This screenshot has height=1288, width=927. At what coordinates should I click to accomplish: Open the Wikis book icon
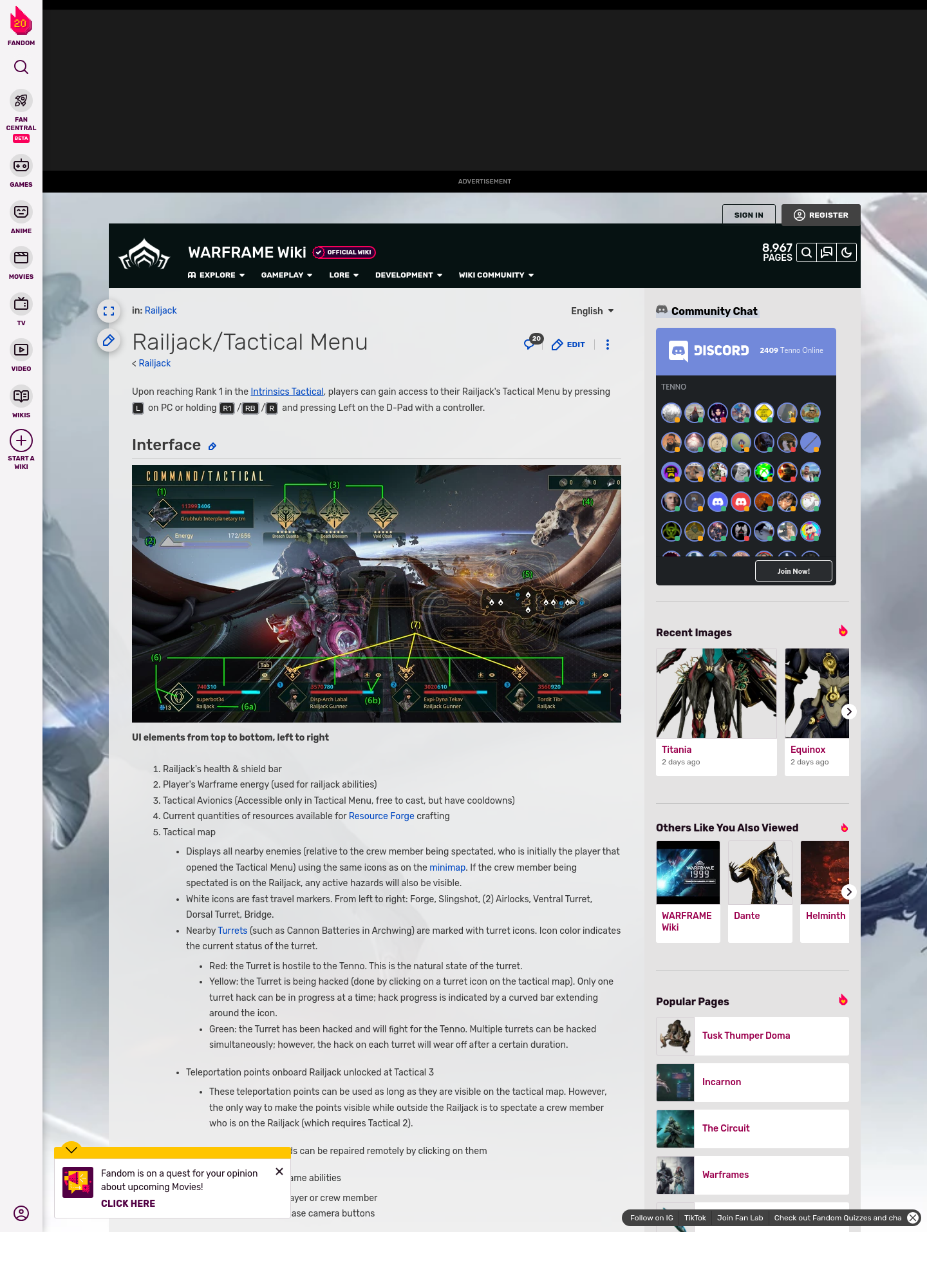[x=21, y=395]
